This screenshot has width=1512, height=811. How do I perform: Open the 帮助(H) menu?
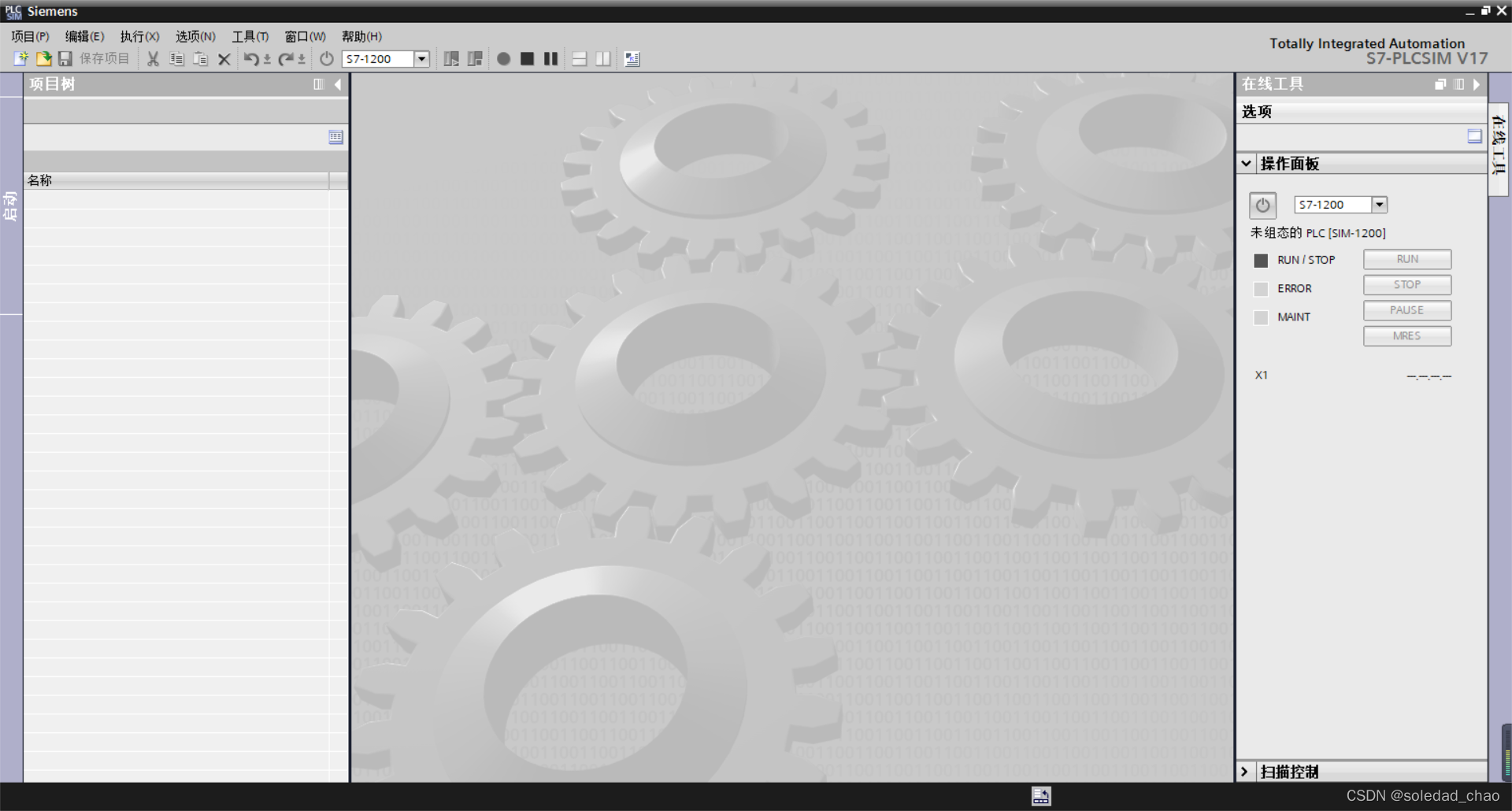tap(361, 36)
